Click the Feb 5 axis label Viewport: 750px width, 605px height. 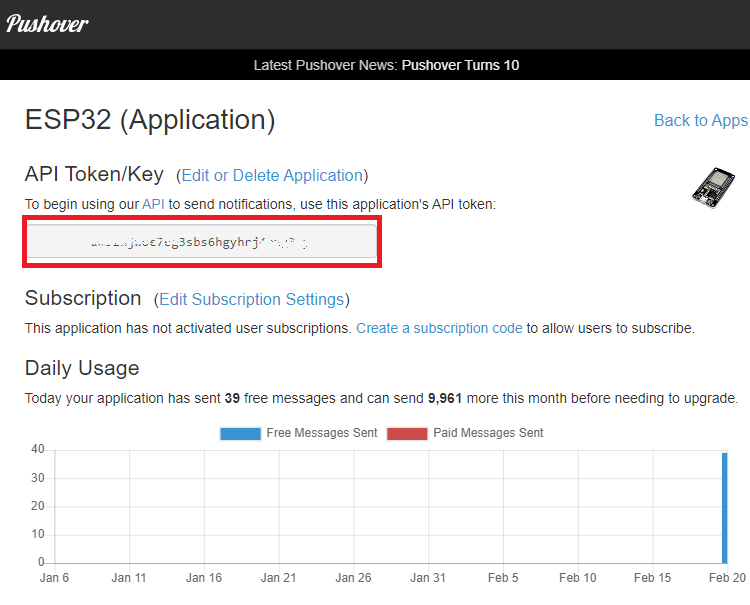click(503, 578)
